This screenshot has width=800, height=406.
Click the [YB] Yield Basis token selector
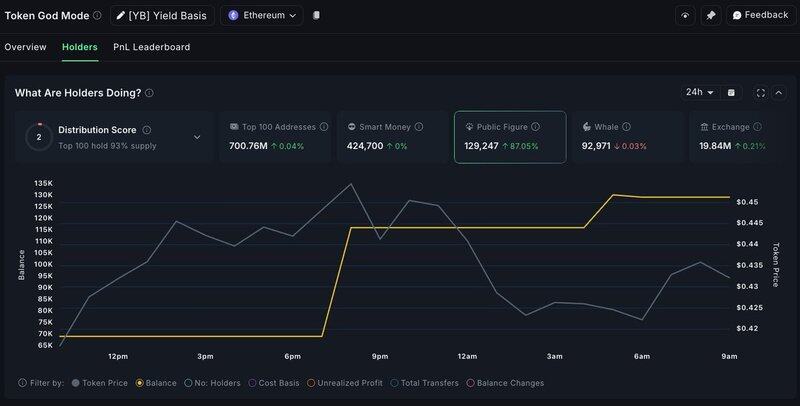pyautogui.click(x=161, y=16)
